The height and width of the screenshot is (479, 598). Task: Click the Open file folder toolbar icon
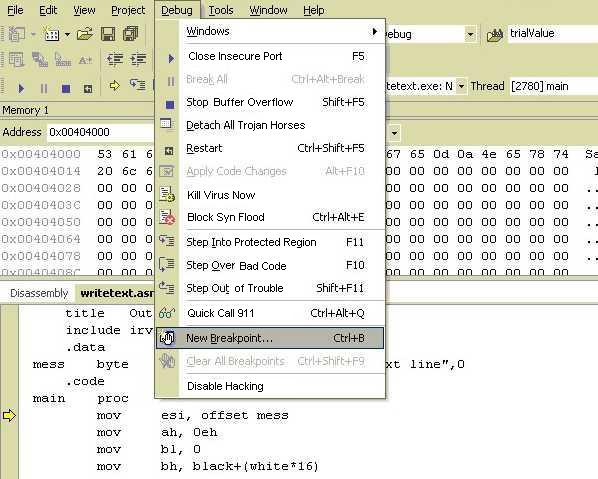point(85,34)
